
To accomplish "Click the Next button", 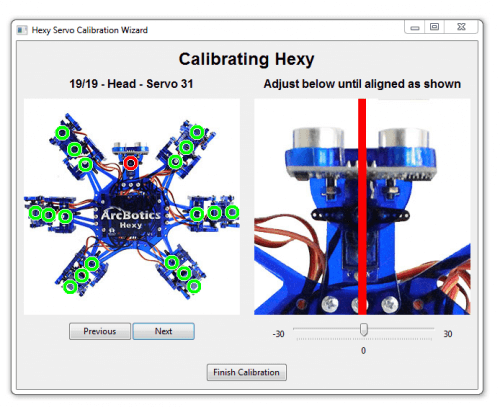I will pyautogui.click(x=163, y=331).
